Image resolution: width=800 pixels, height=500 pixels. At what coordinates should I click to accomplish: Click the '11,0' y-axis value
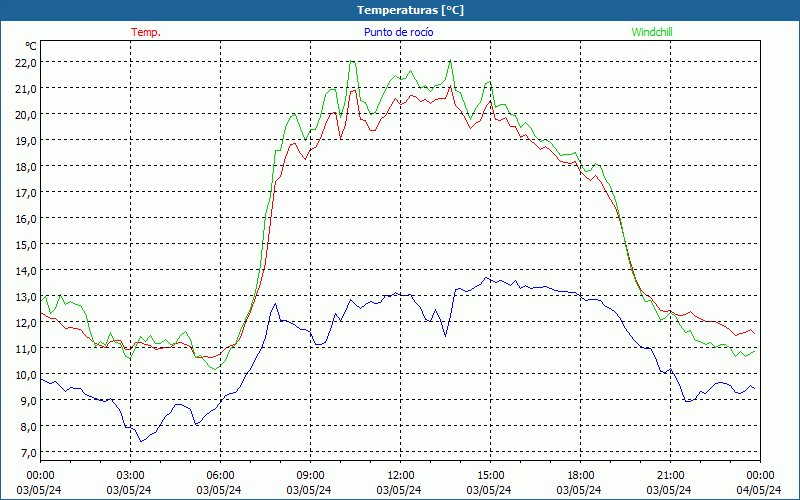[26, 349]
